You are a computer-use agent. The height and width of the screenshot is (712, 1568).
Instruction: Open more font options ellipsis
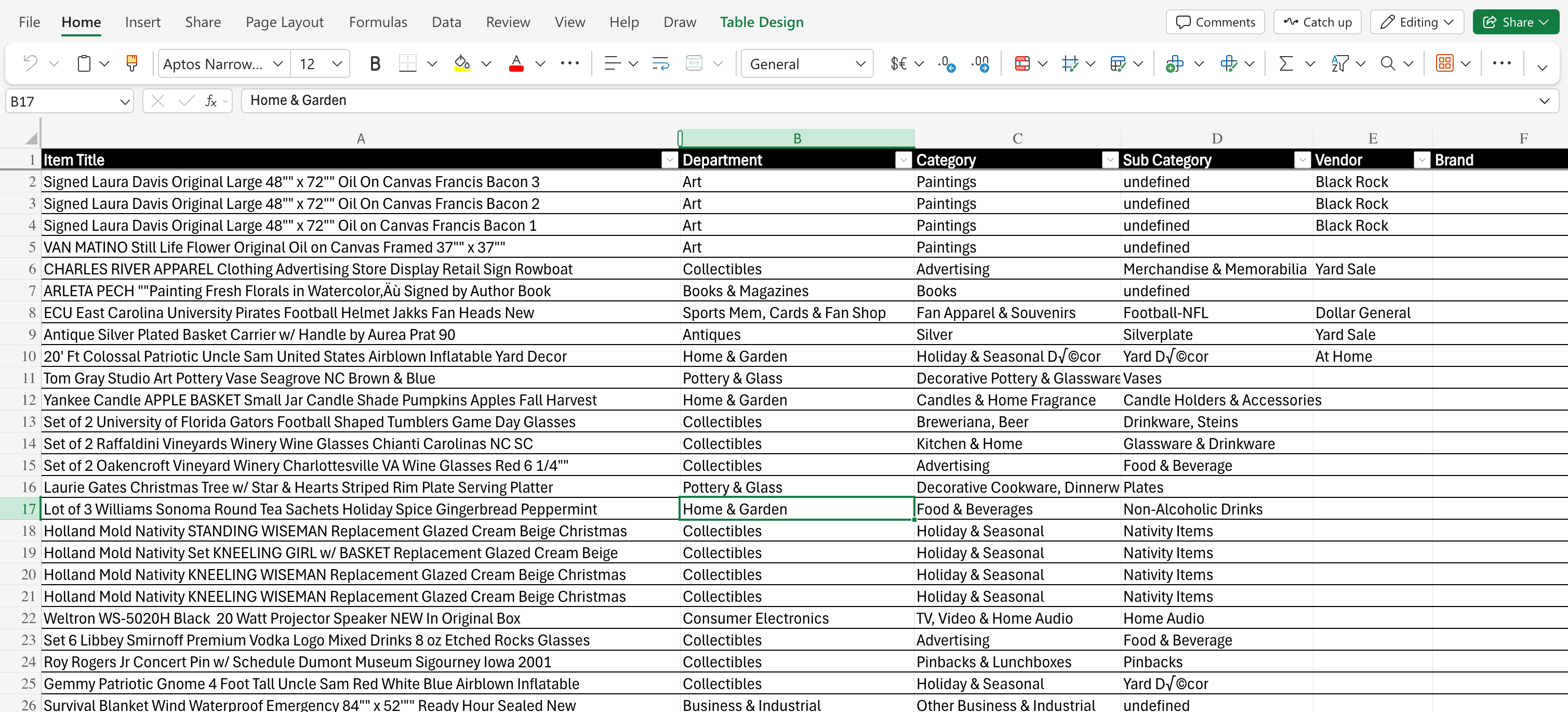click(x=570, y=63)
